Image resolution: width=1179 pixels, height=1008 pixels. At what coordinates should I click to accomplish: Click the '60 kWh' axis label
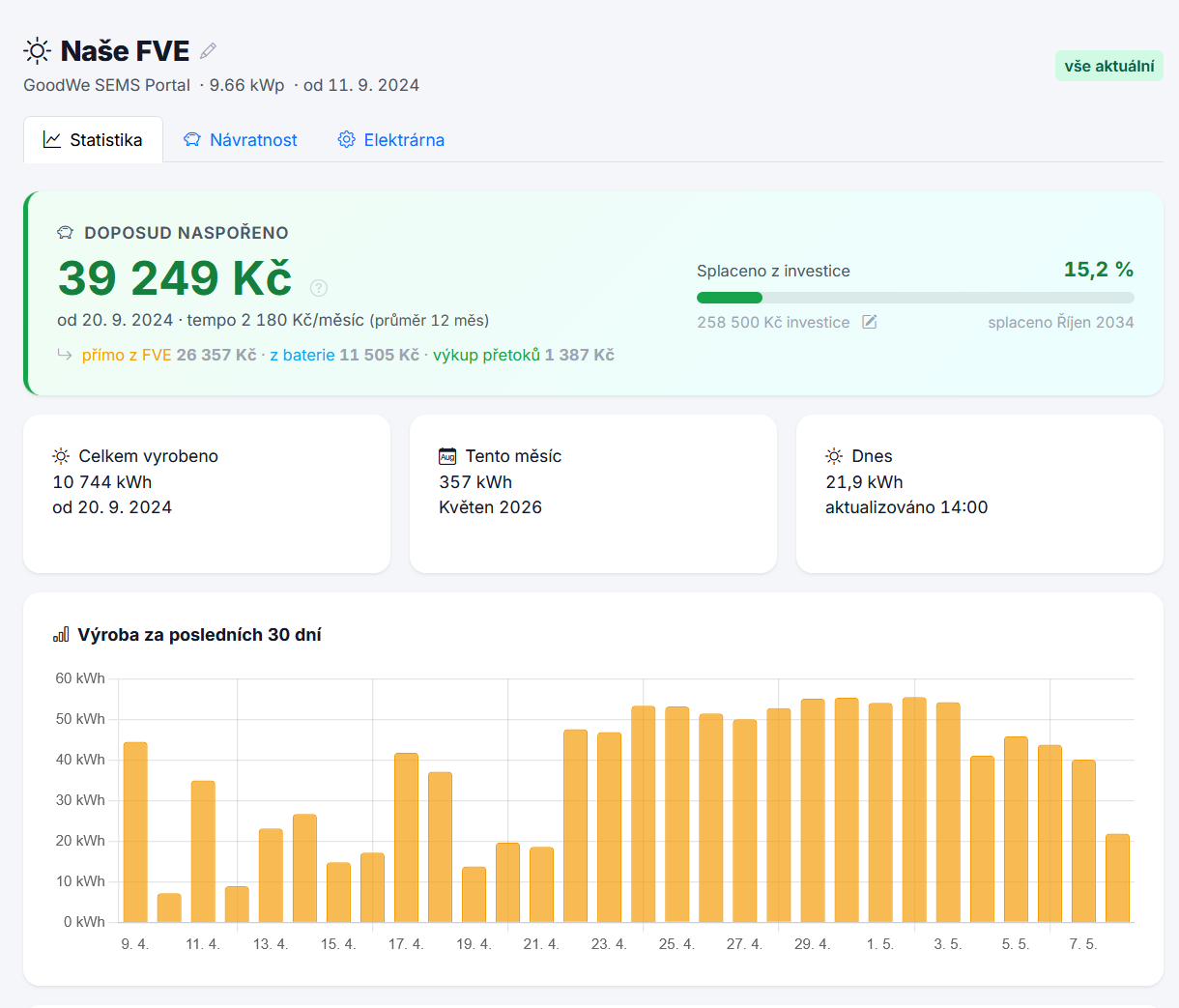coord(80,678)
